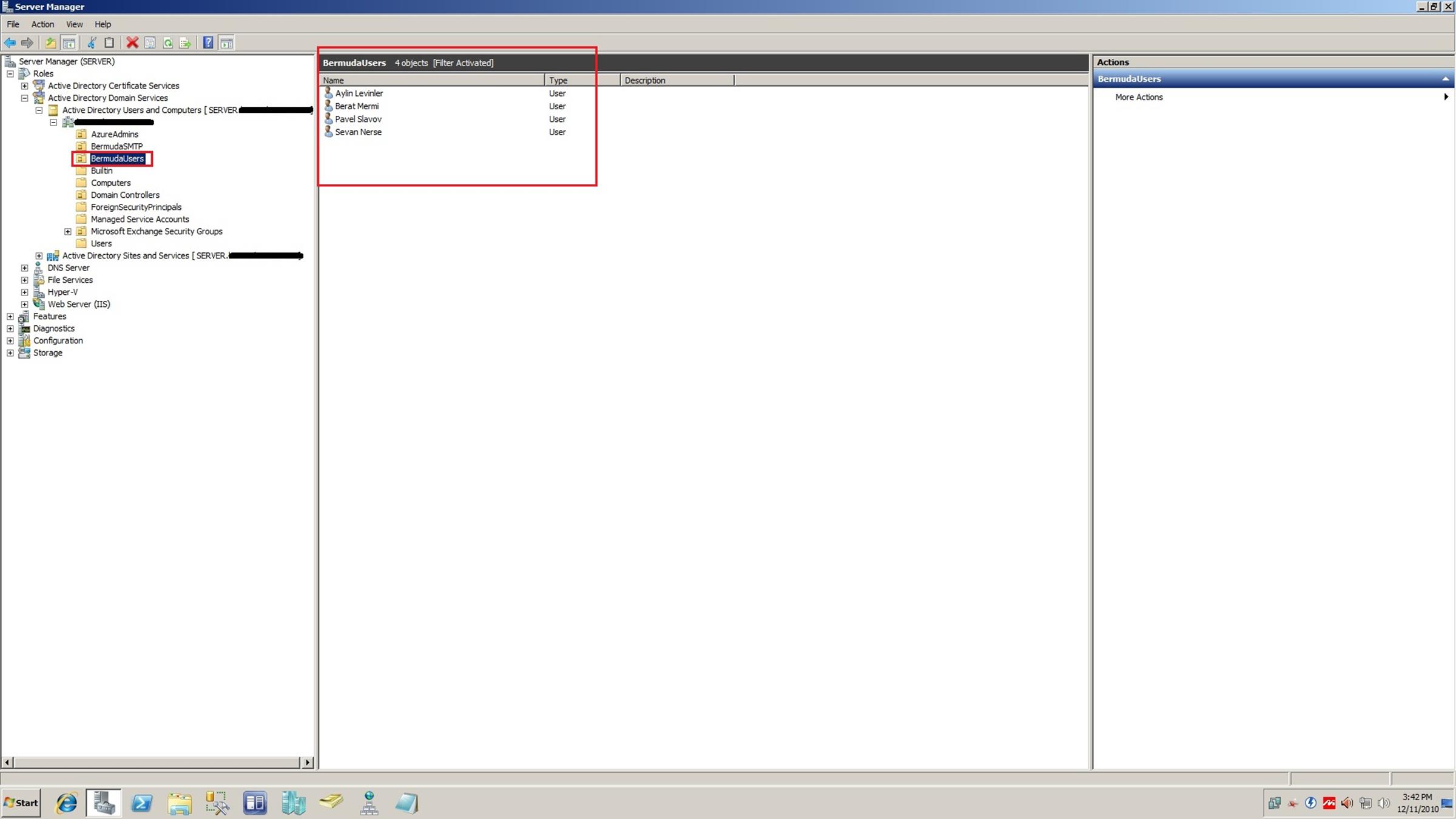Select the BermudaSMTP folder
The width and height of the screenshot is (1456, 819).
(x=116, y=146)
